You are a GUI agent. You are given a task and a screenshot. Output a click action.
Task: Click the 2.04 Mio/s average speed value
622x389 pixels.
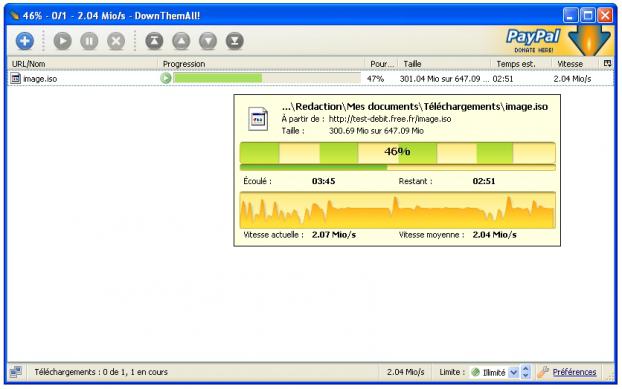(494, 235)
